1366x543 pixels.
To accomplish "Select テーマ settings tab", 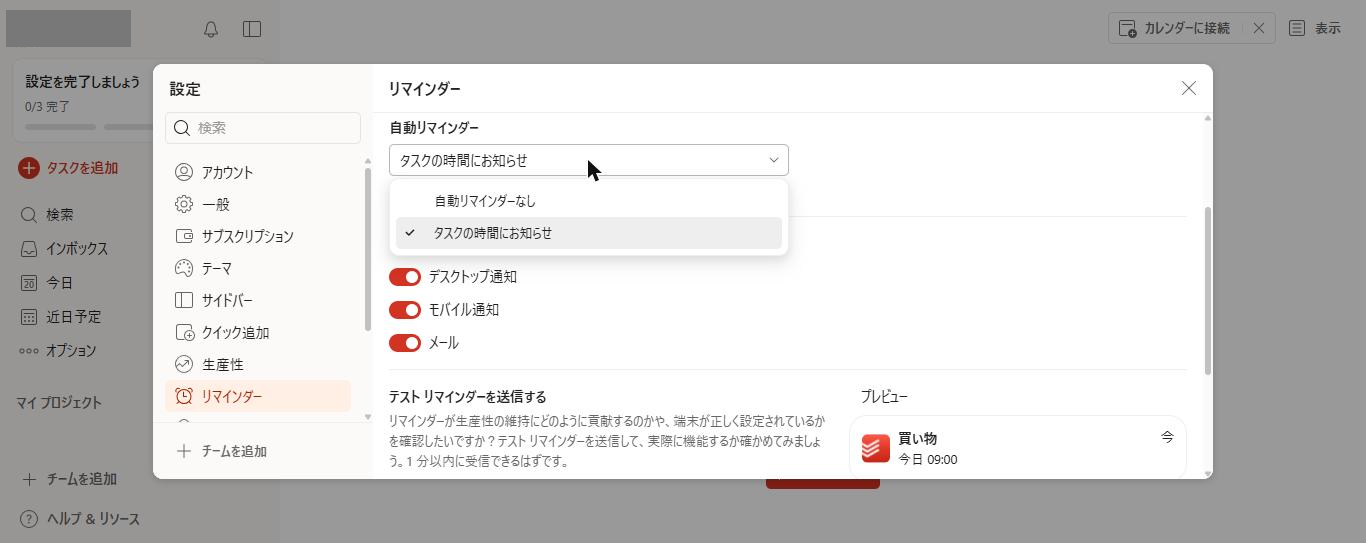I will point(258,268).
